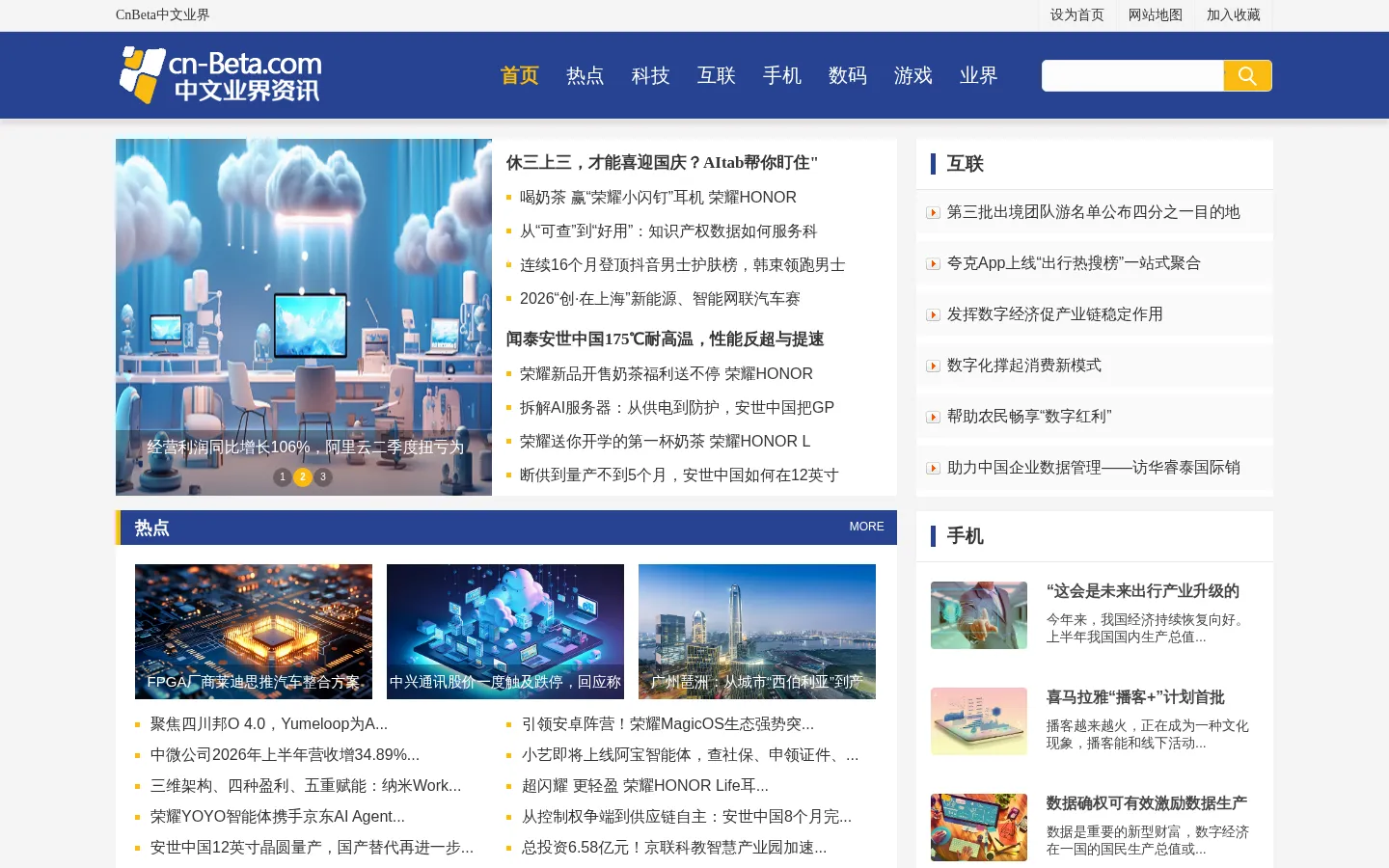
Task: Click the 设为首页 link
Action: (x=1077, y=14)
